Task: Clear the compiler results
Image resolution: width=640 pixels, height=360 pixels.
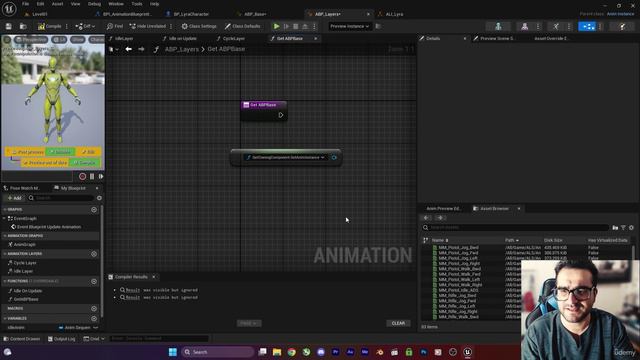Action: [x=398, y=323]
